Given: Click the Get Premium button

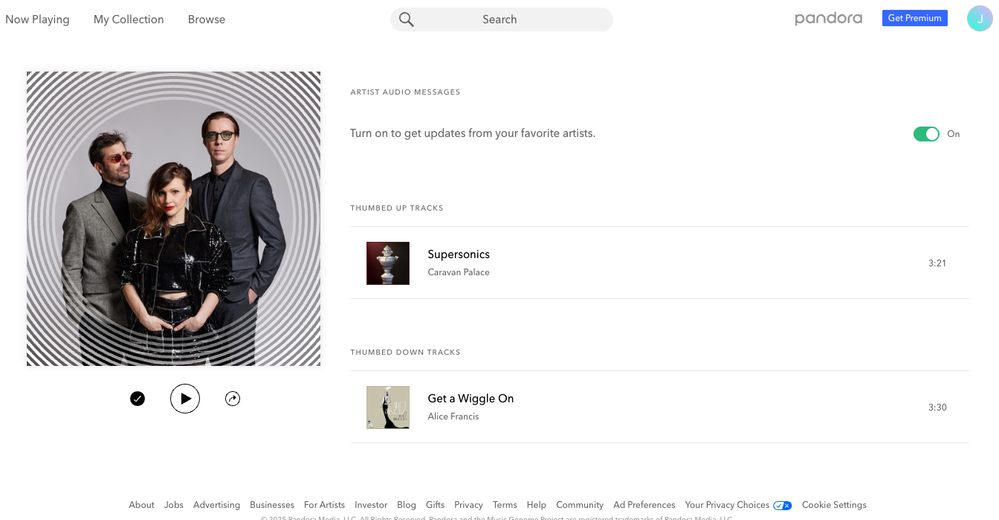Looking at the screenshot, I should click(914, 18).
